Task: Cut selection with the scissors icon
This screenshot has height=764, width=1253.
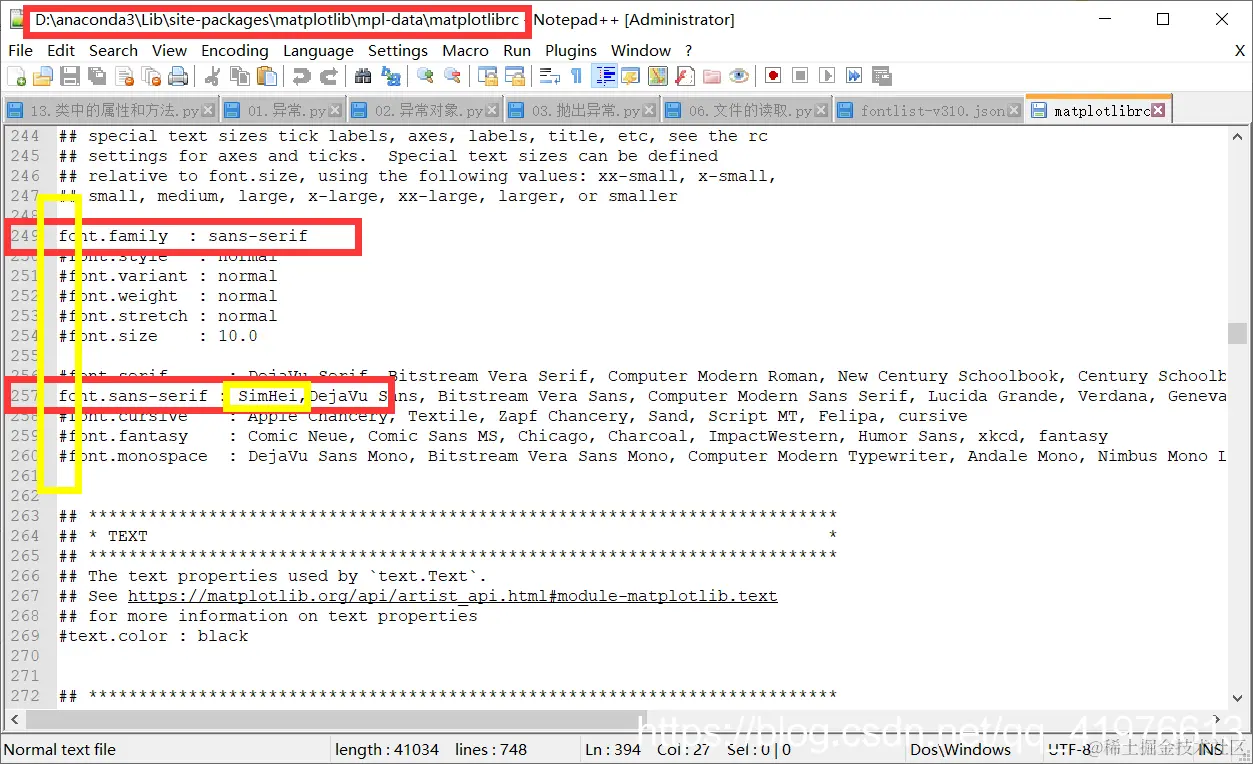Action: [x=212, y=76]
